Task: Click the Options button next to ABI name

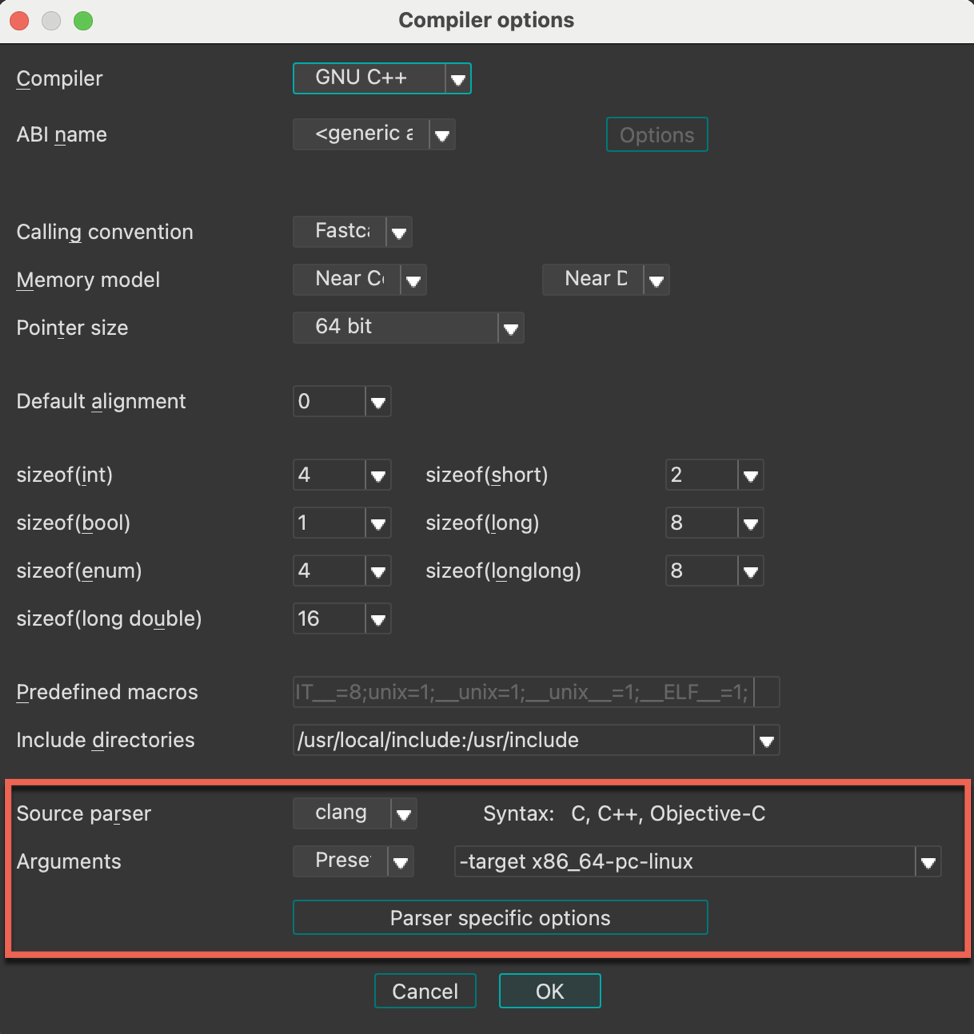Action: (656, 134)
